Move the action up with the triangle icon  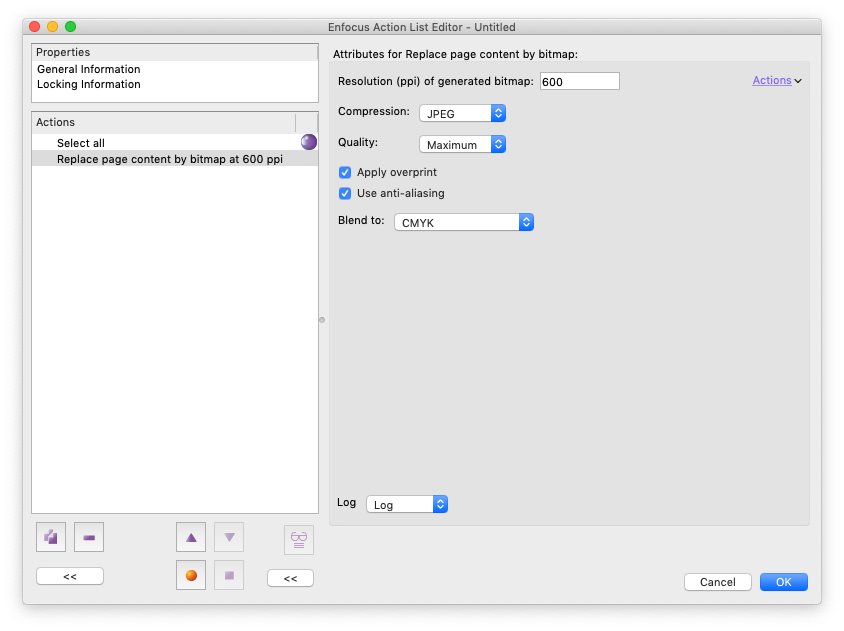pos(191,538)
